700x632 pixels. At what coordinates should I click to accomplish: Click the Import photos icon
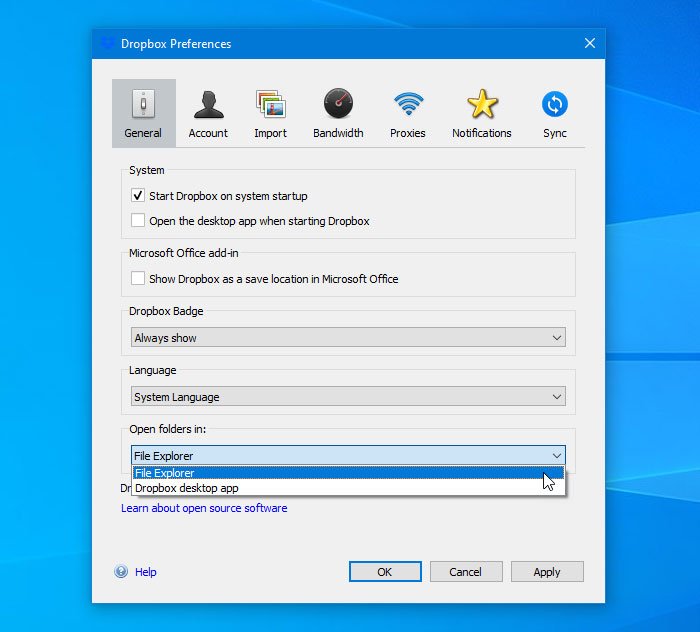pyautogui.click(x=270, y=104)
